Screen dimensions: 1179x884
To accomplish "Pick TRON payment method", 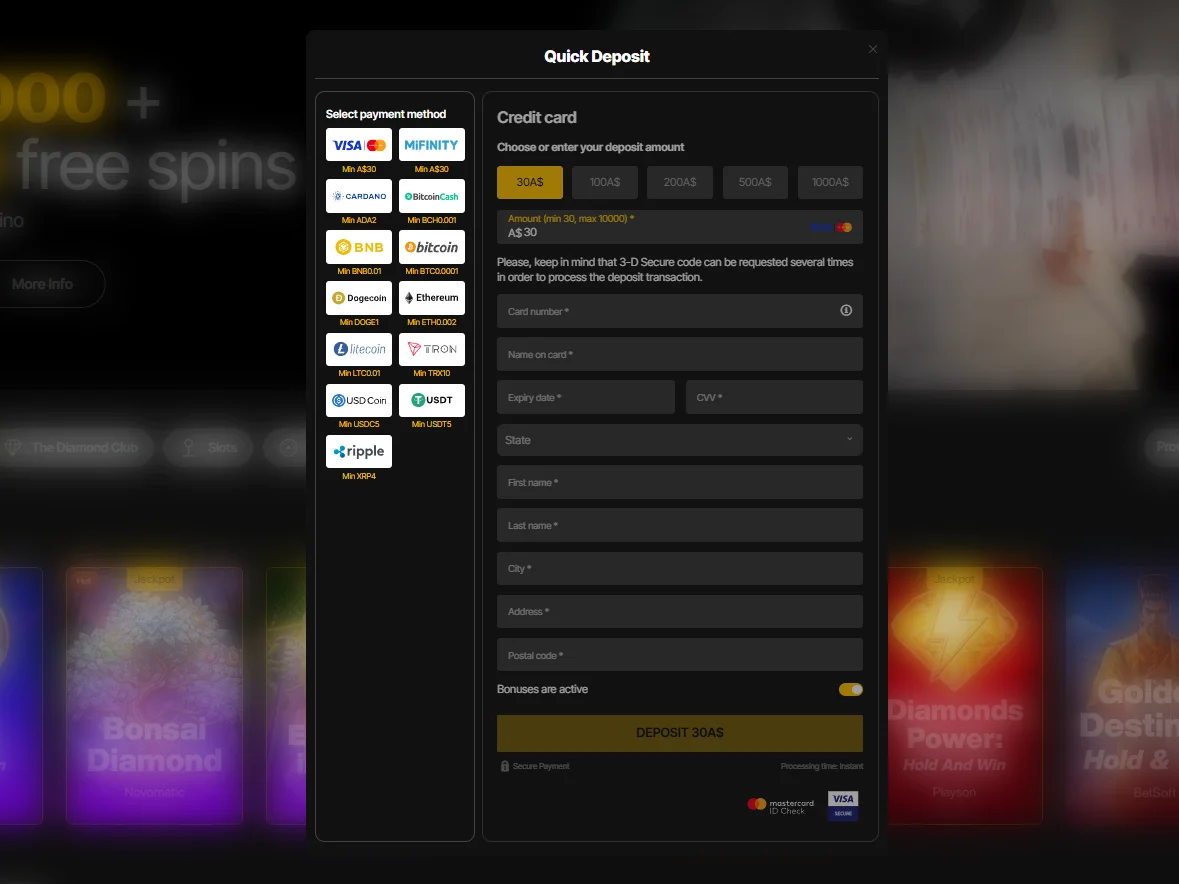I will coord(432,349).
